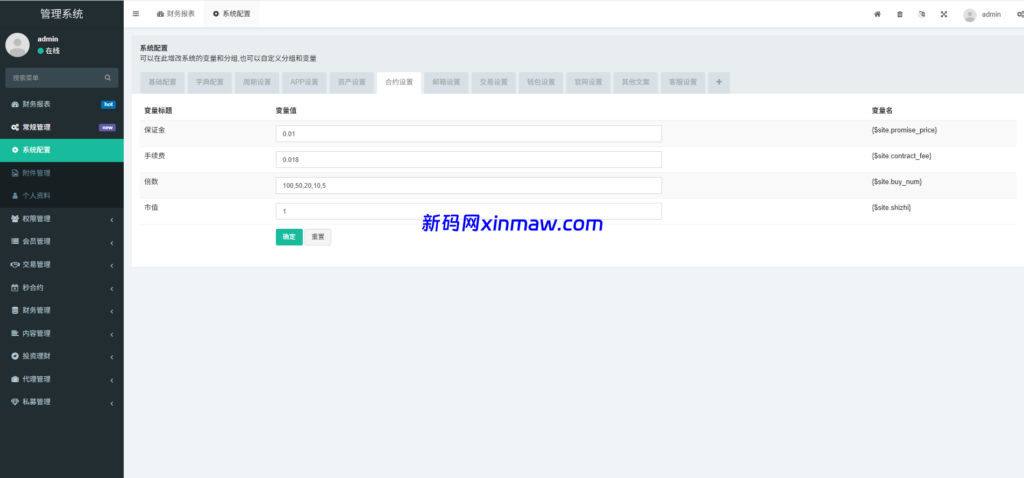Open the 邮箱设置 tab
Screen dimensions: 1024x478
click(446, 82)
